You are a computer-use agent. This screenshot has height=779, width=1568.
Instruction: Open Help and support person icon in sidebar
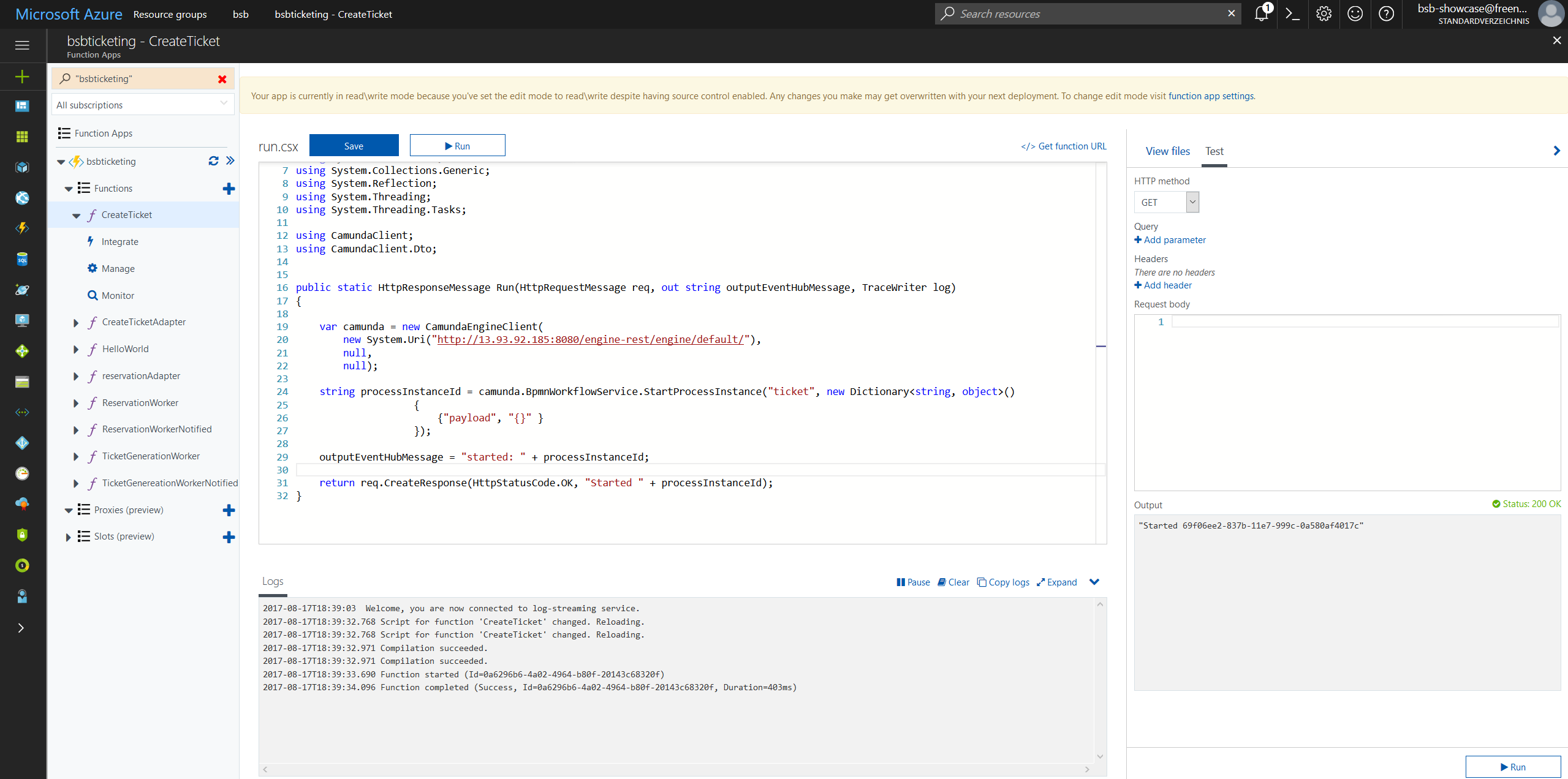point(22,596)
